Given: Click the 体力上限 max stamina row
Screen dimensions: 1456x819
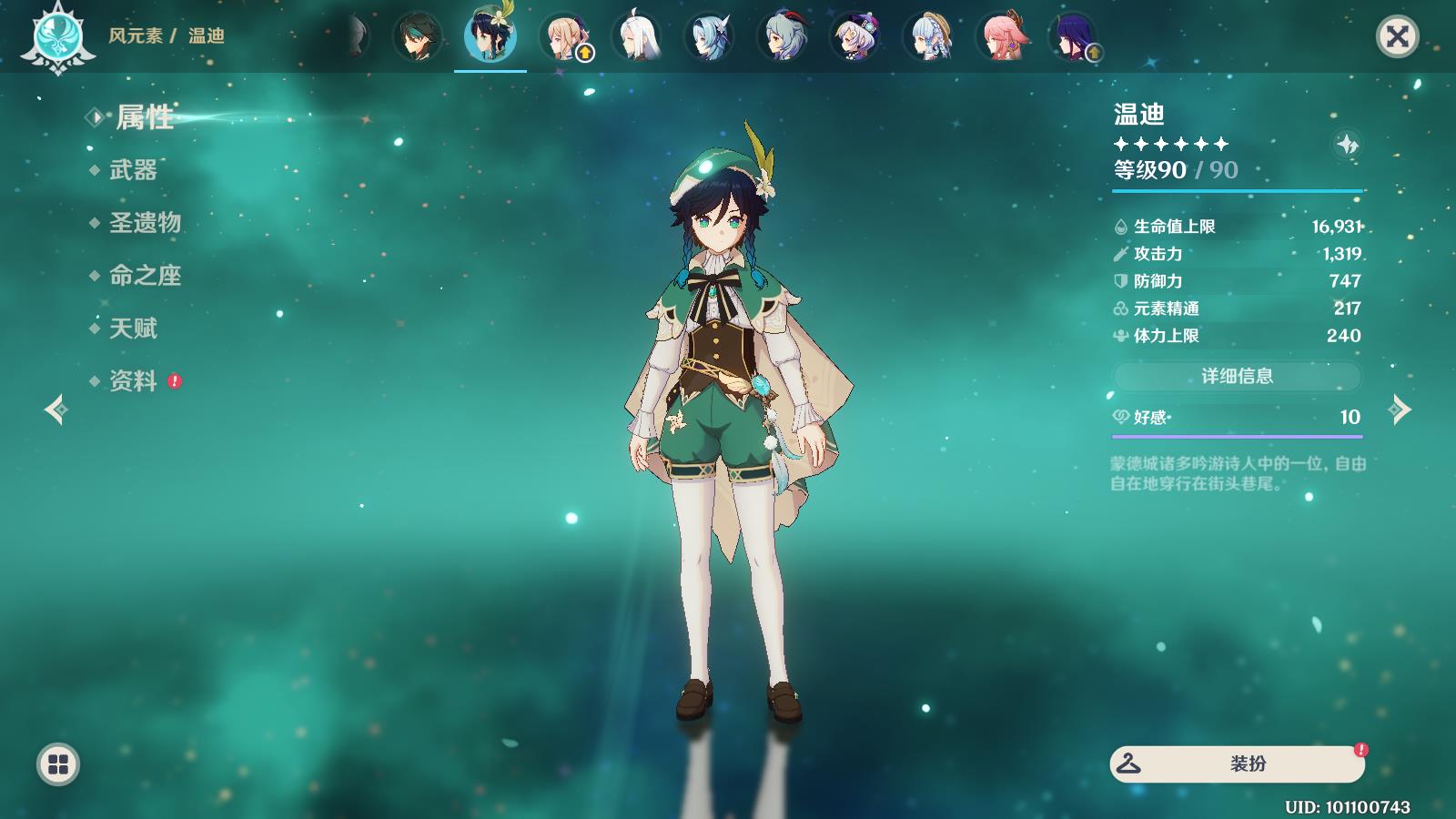Looking at the screenshot, I should 1238,336.
